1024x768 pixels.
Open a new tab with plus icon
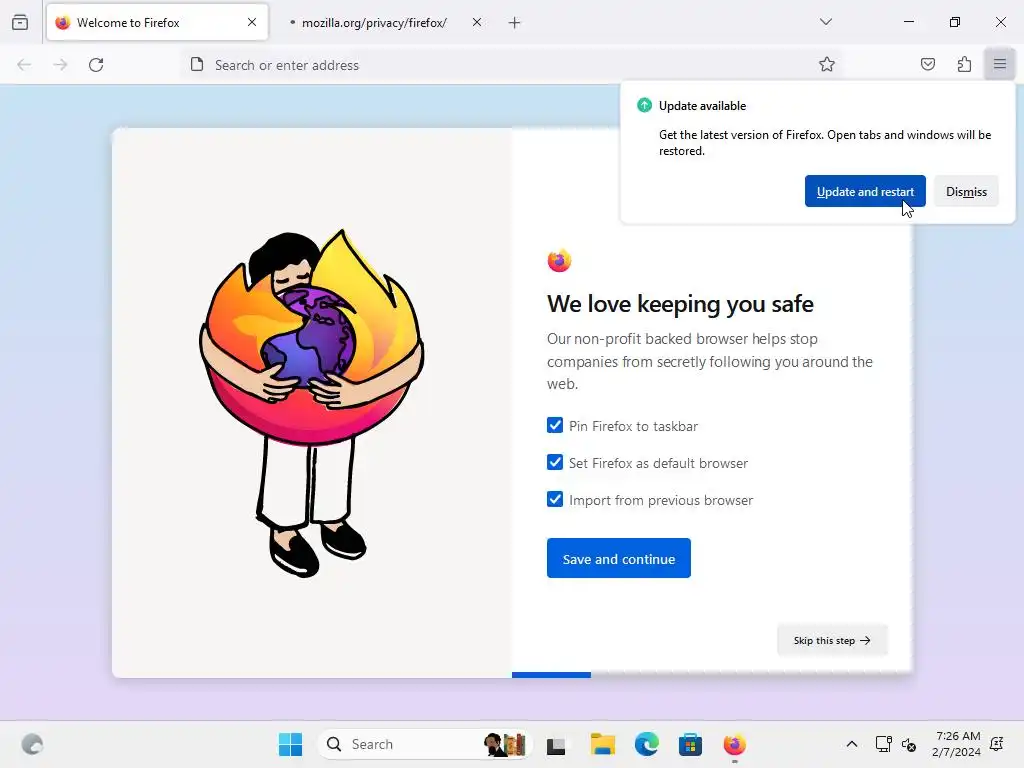[515, 23]
